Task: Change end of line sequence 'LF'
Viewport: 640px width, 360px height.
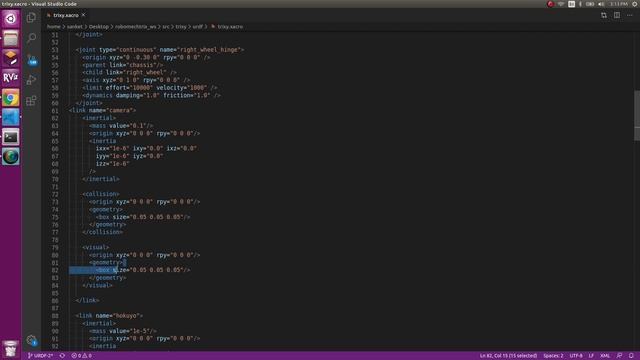Action: click(x=591, y=356)
